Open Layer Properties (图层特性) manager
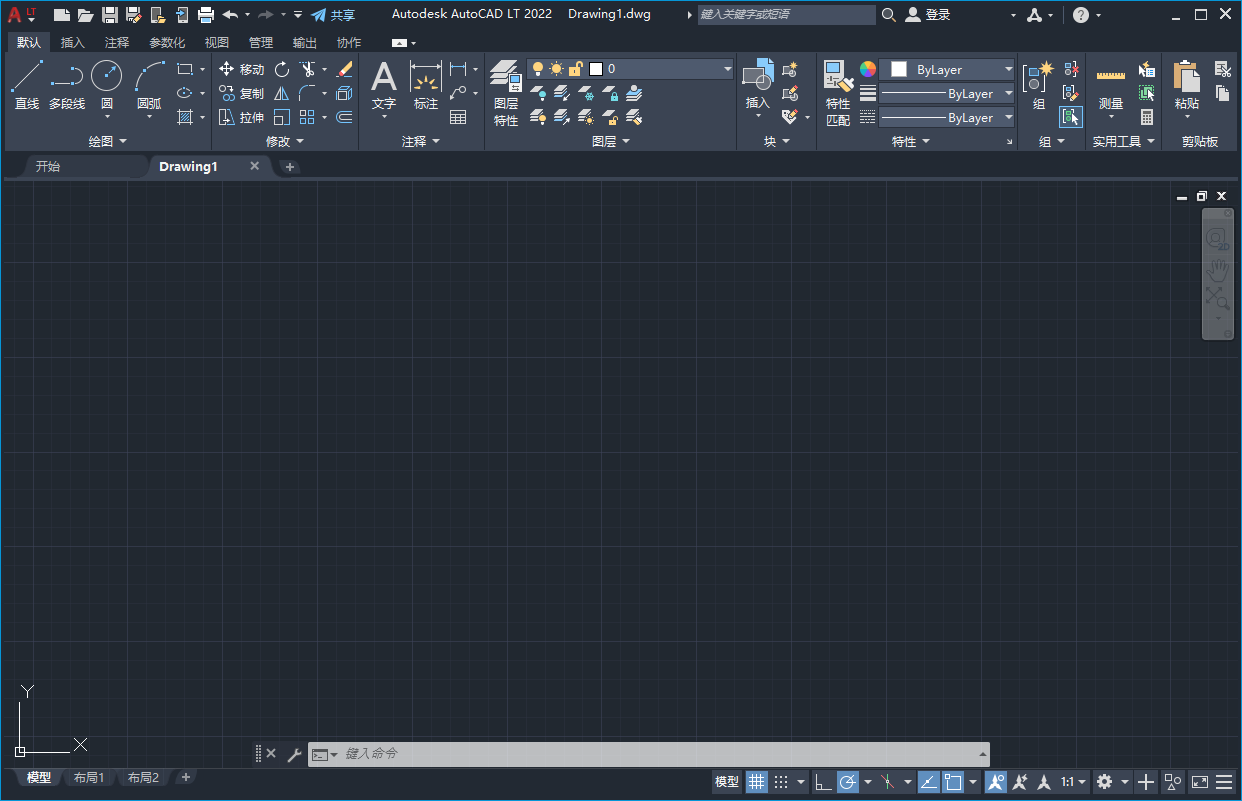 click(506, 92)
